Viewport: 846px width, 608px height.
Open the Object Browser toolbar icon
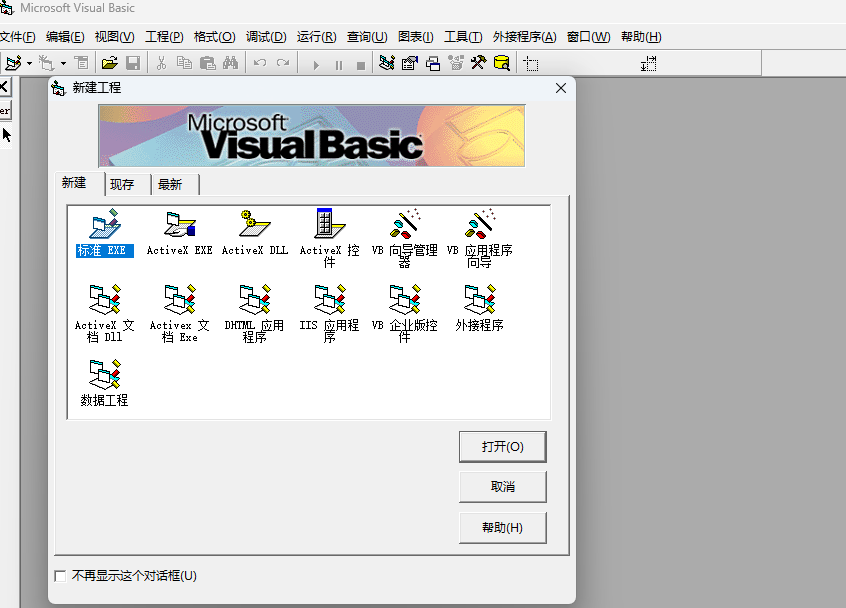click(x=456, y=64)
